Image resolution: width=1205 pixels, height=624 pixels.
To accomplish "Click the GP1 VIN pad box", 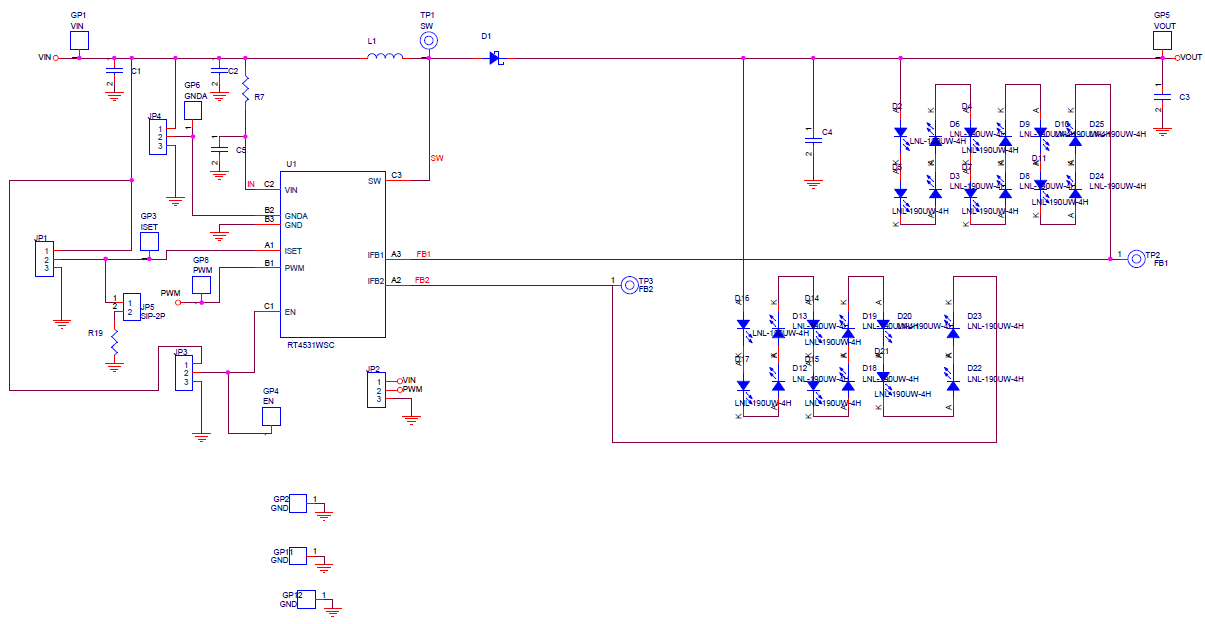I will (x=79, y=40).
